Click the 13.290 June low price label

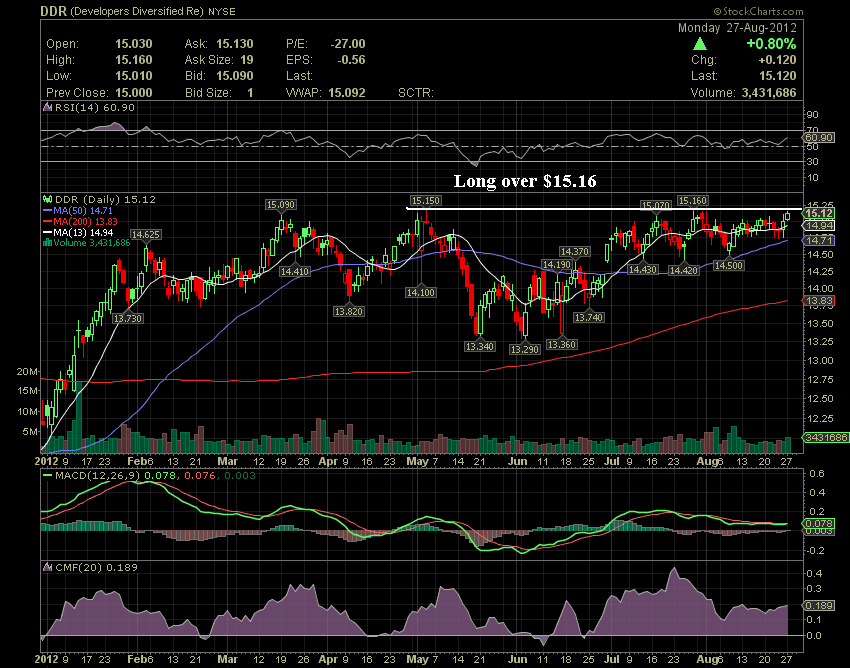[x=525, y=349]
